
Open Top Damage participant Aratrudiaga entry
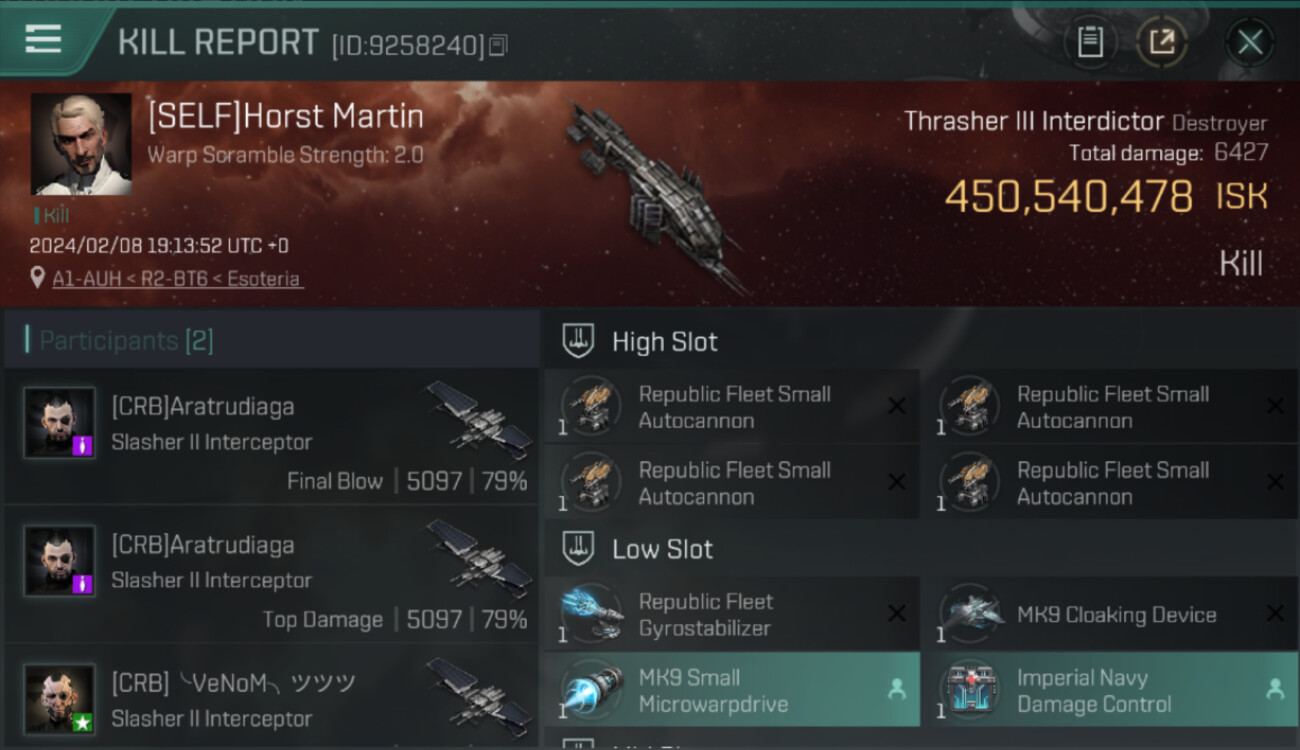tap(272, 574)
